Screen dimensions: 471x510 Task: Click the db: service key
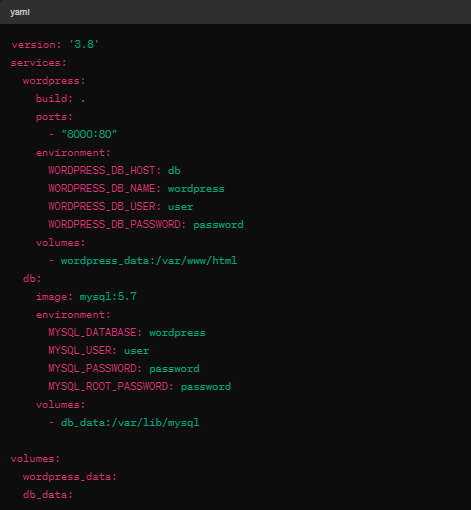(x=32, y=279)
